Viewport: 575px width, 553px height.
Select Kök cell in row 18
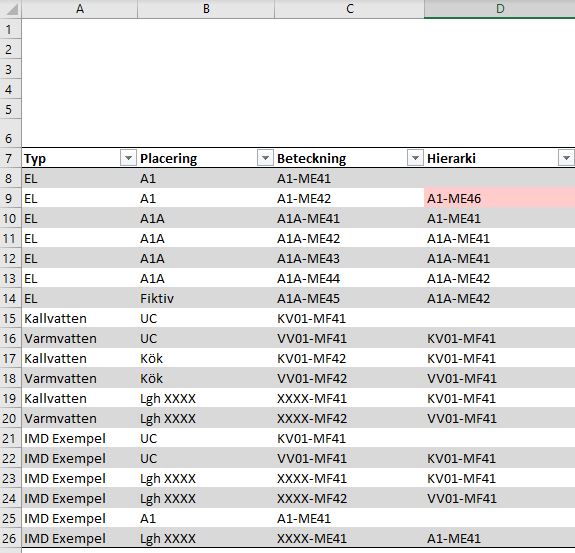[x=206, y=378]
